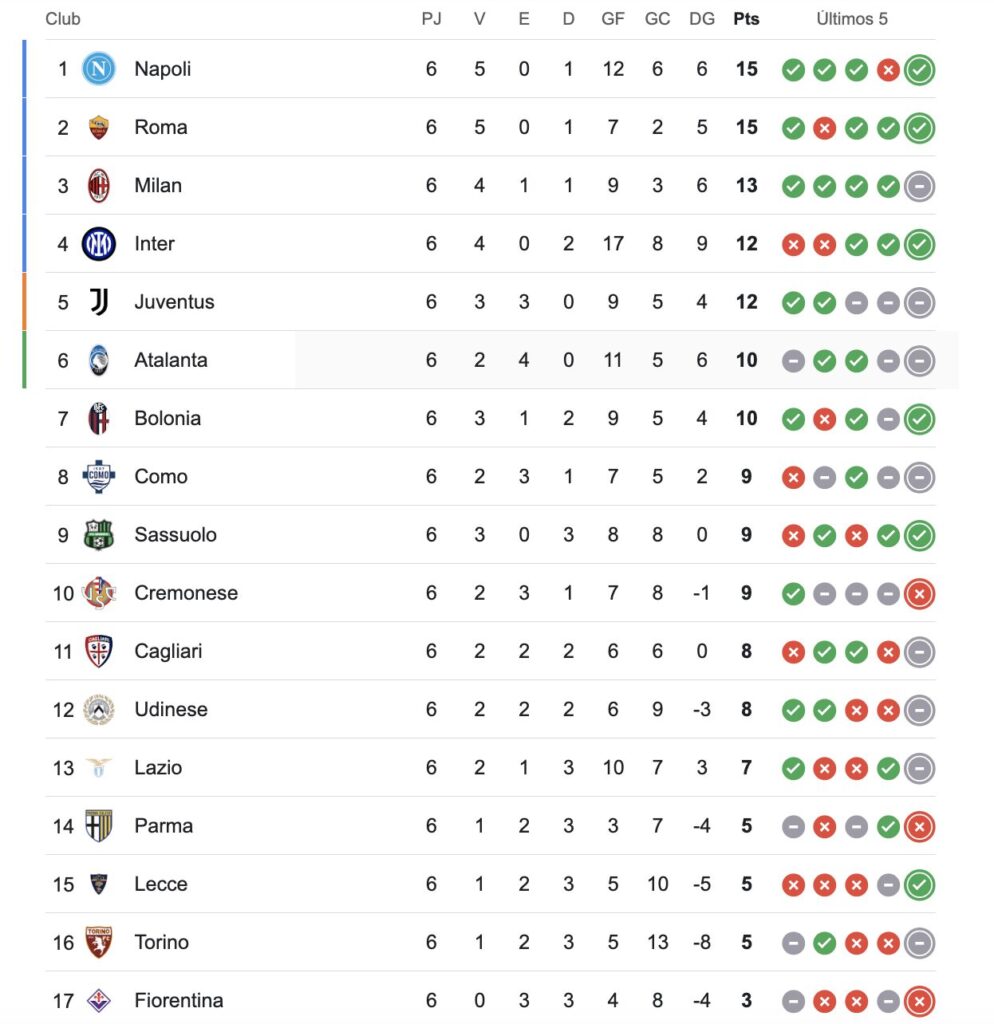Screen dimensions: 994x1024
Task: Open the Como team link
Action: pyautogui.click(x=160, y=476)
